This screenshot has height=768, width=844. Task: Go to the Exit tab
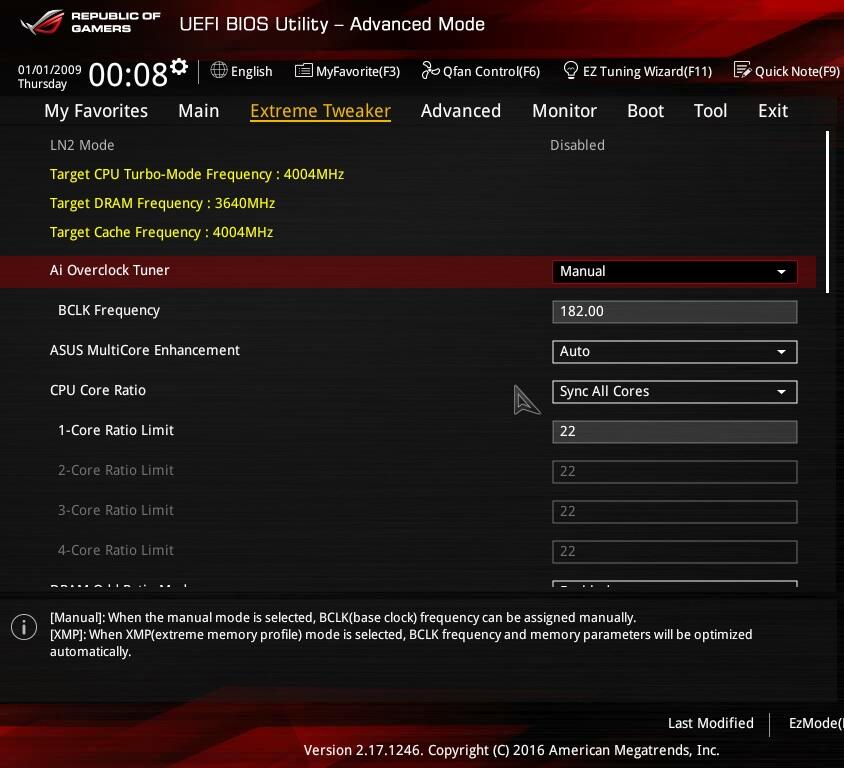point(773,111)
